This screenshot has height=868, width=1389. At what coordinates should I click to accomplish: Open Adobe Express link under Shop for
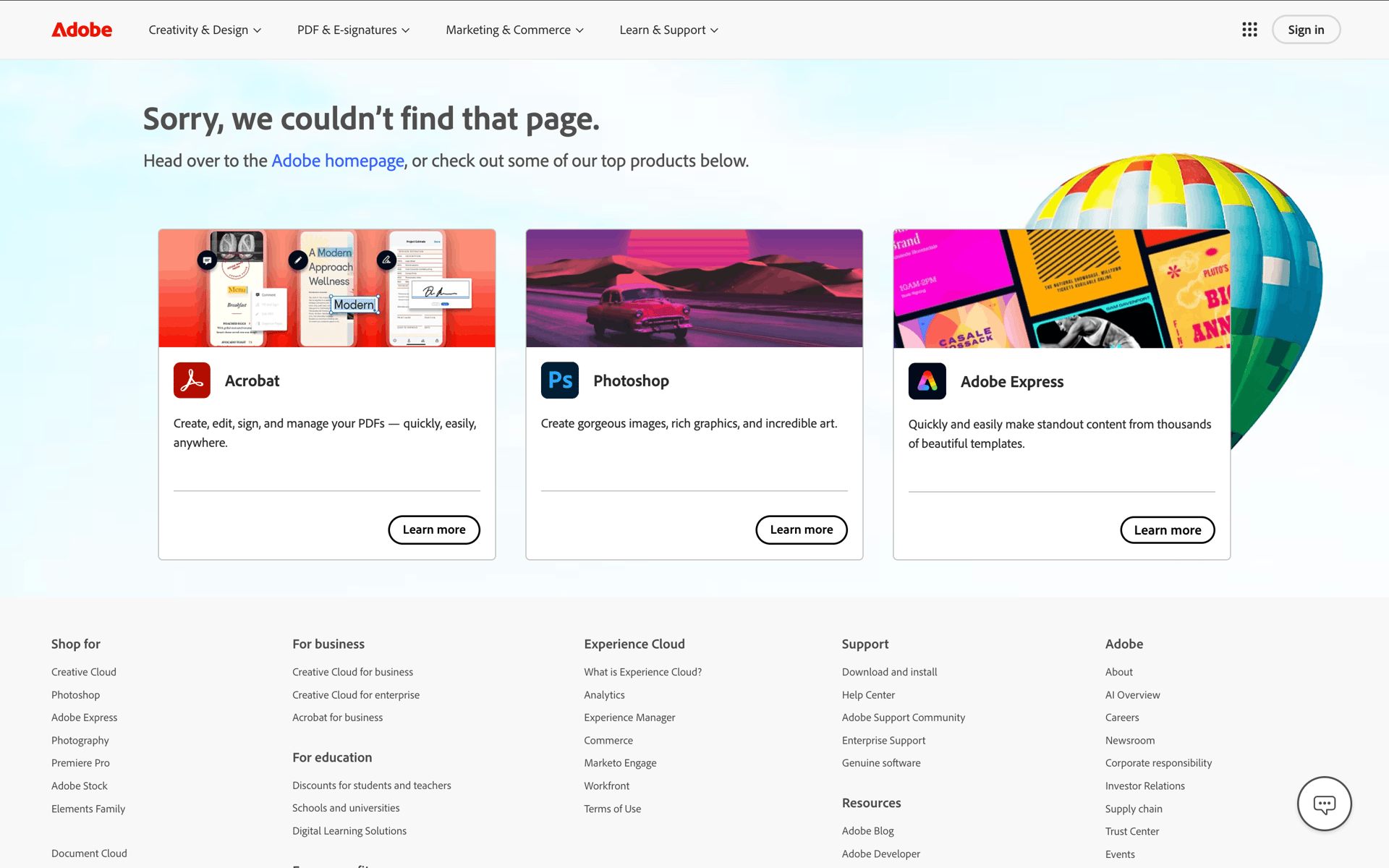(85, 718)
